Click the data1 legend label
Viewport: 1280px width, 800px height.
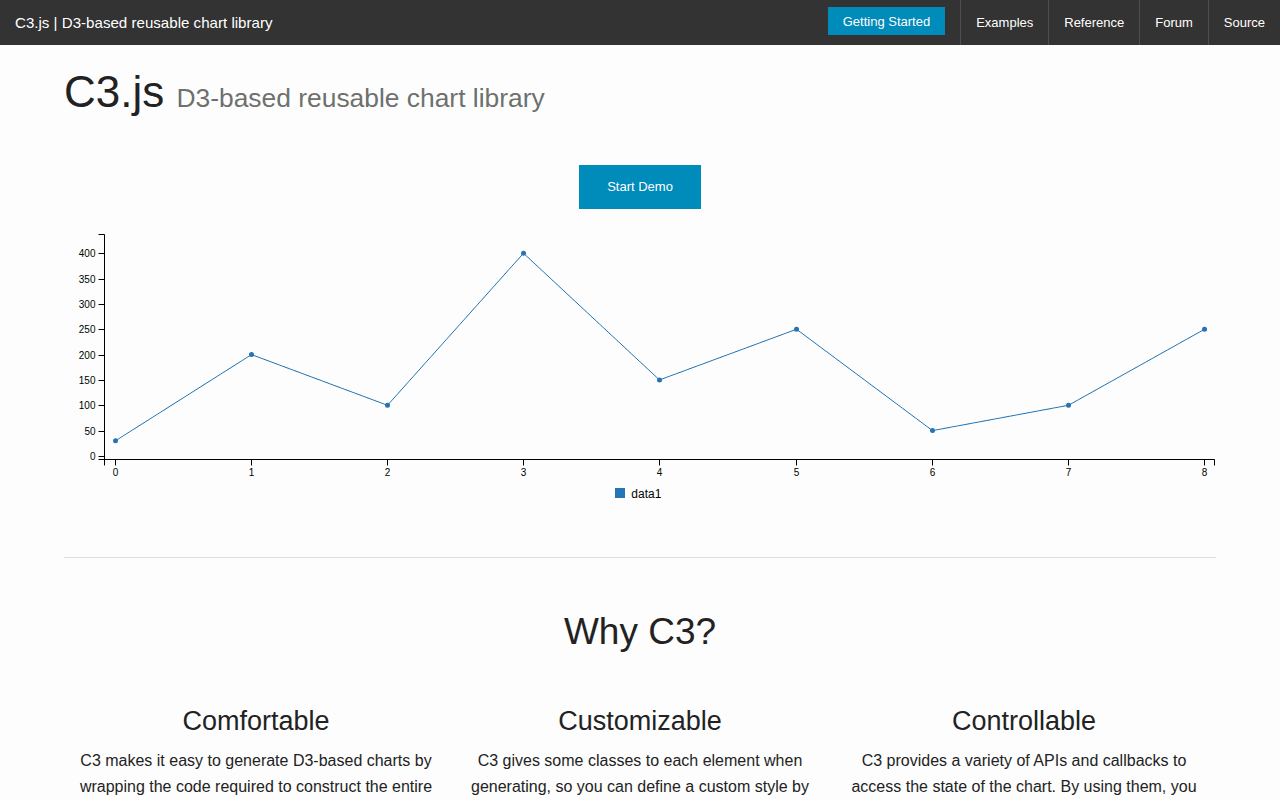pos(646,494)
